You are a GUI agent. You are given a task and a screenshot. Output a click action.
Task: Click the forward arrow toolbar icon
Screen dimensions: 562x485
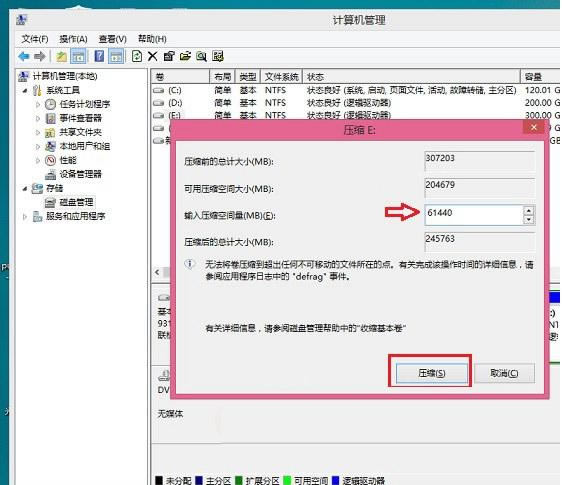tap(40, 56)
